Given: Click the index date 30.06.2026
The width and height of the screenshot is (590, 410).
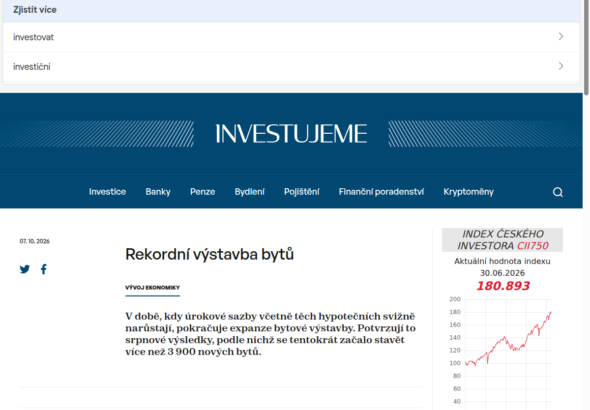Looking at the screenshot, I should click(502, 273).
